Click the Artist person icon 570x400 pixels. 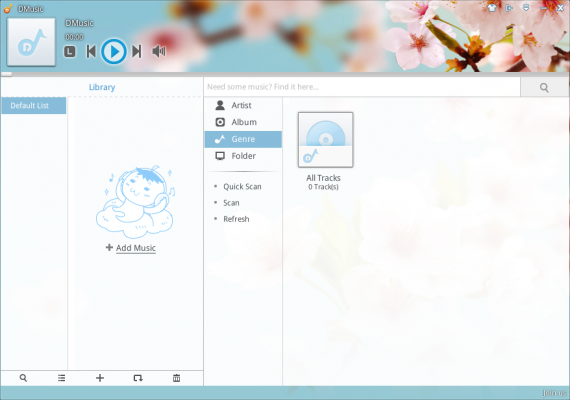click(x=220, y=105)
